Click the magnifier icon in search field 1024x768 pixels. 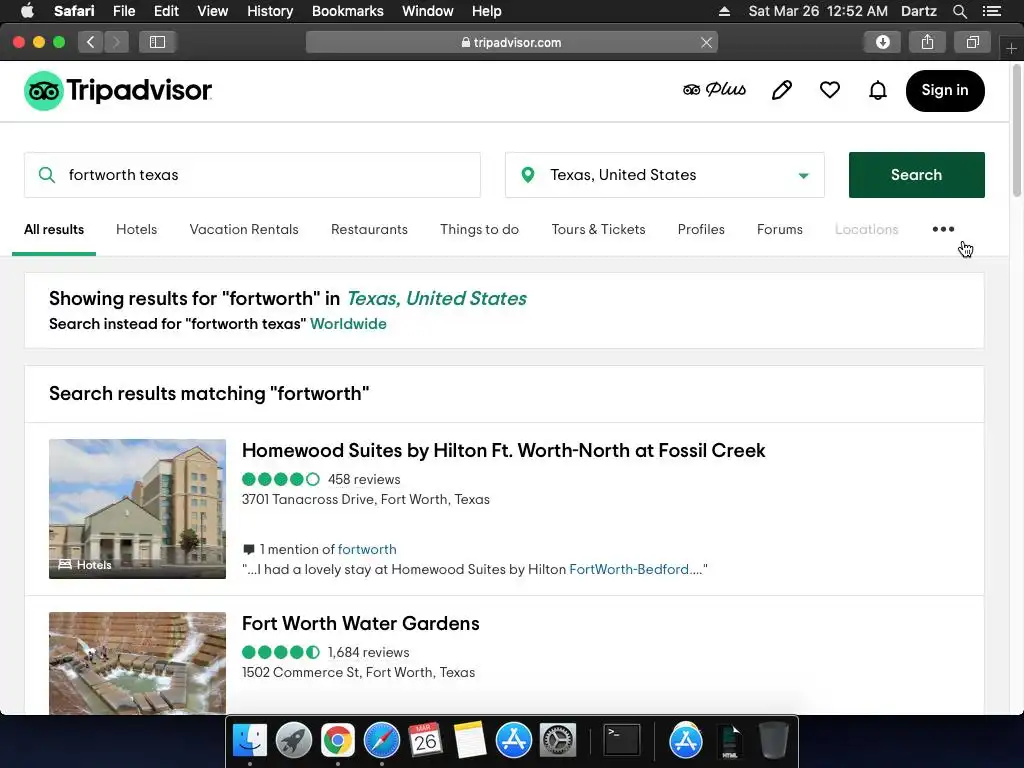[46, 175]
